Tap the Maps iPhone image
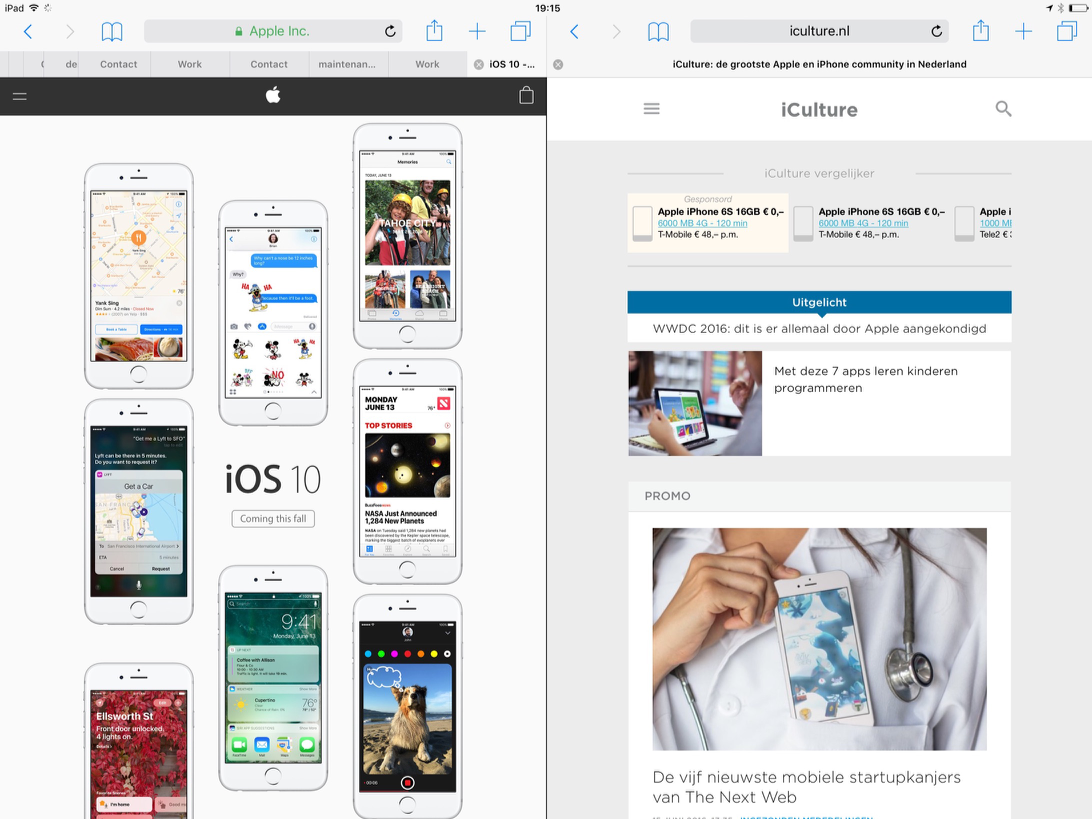Image resolution: width=1092 pixels, height=819 pixels. (139, 276)
